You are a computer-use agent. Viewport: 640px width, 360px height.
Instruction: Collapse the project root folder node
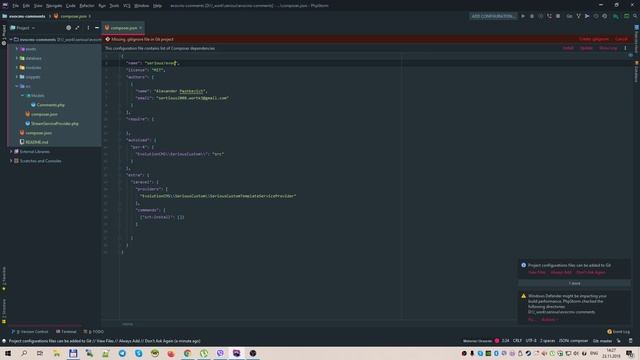(11, 40)
